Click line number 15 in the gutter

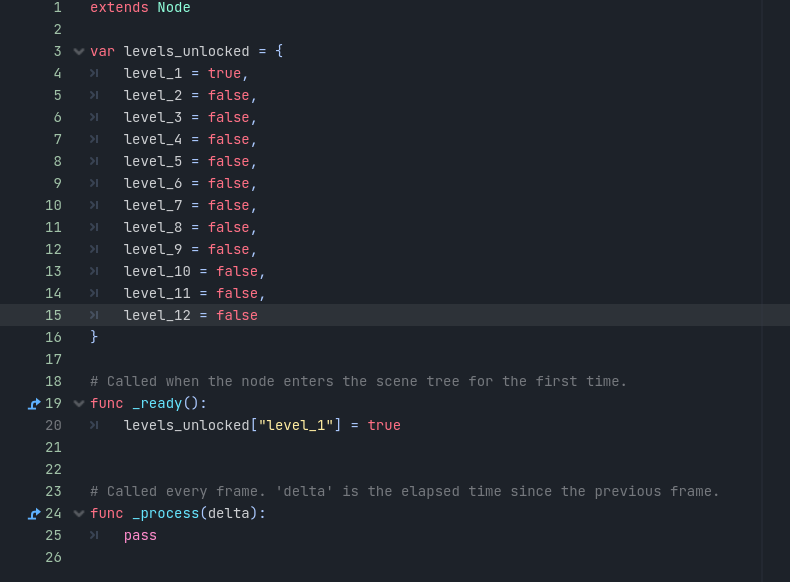(53, 315)
